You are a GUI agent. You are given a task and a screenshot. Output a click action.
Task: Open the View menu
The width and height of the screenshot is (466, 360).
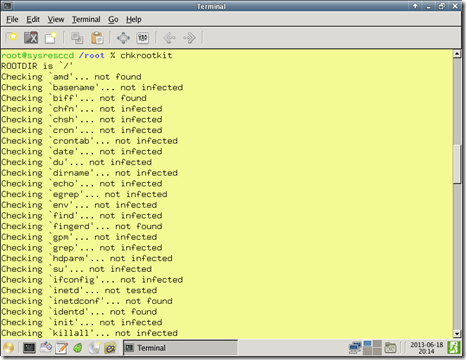tap(56, 20)
